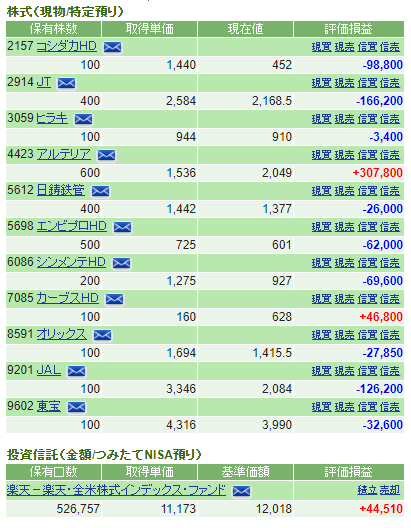Click the envelope icon beside エンビプロHD
This screenshot has height=528, width=411.
tap(123, 227)
